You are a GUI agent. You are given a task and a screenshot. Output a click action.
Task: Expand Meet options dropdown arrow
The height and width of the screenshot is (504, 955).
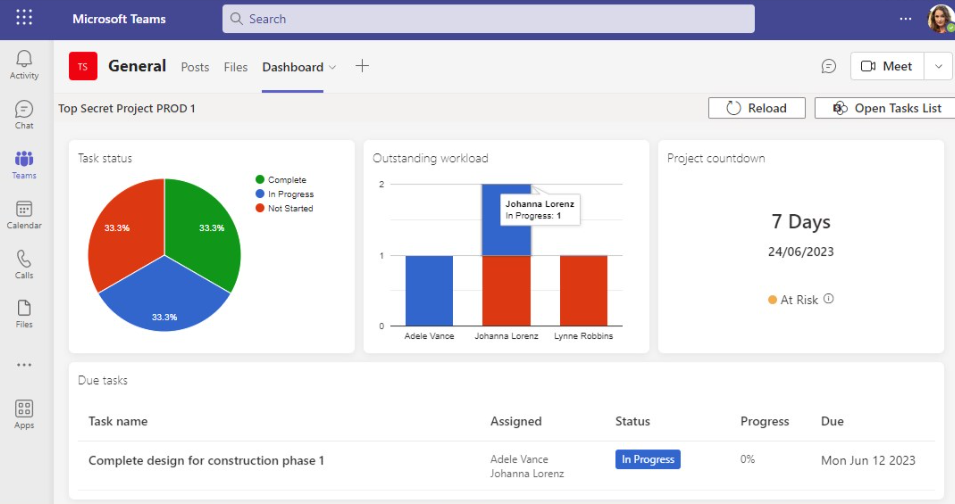(x=938, y=66)
